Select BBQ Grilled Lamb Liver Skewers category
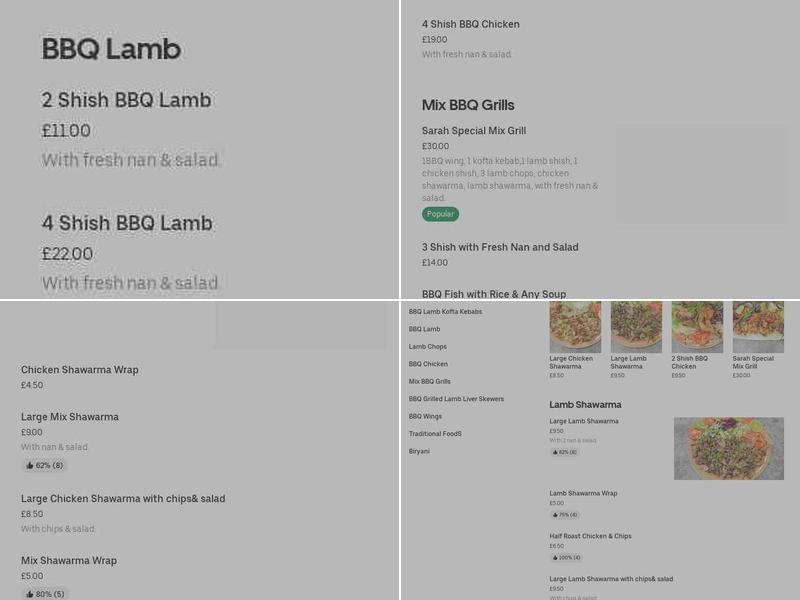 (455, 398)
